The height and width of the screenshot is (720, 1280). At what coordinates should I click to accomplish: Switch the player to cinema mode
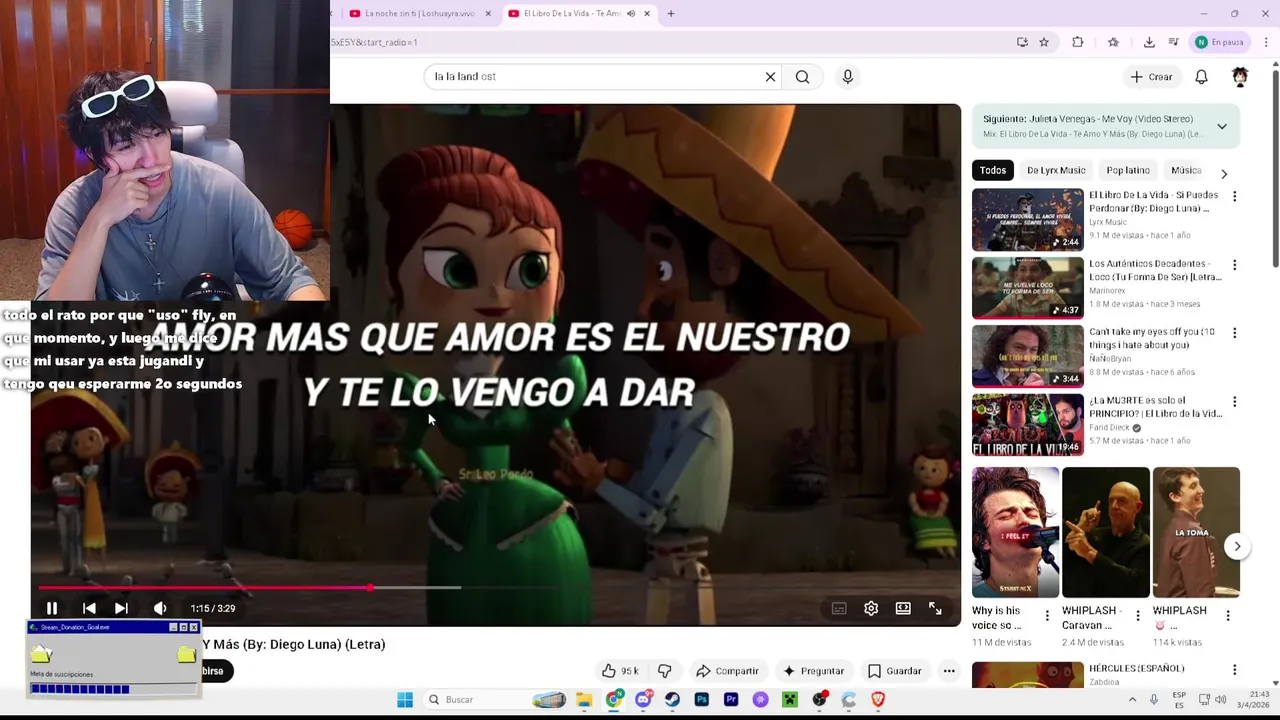(903, 608)
